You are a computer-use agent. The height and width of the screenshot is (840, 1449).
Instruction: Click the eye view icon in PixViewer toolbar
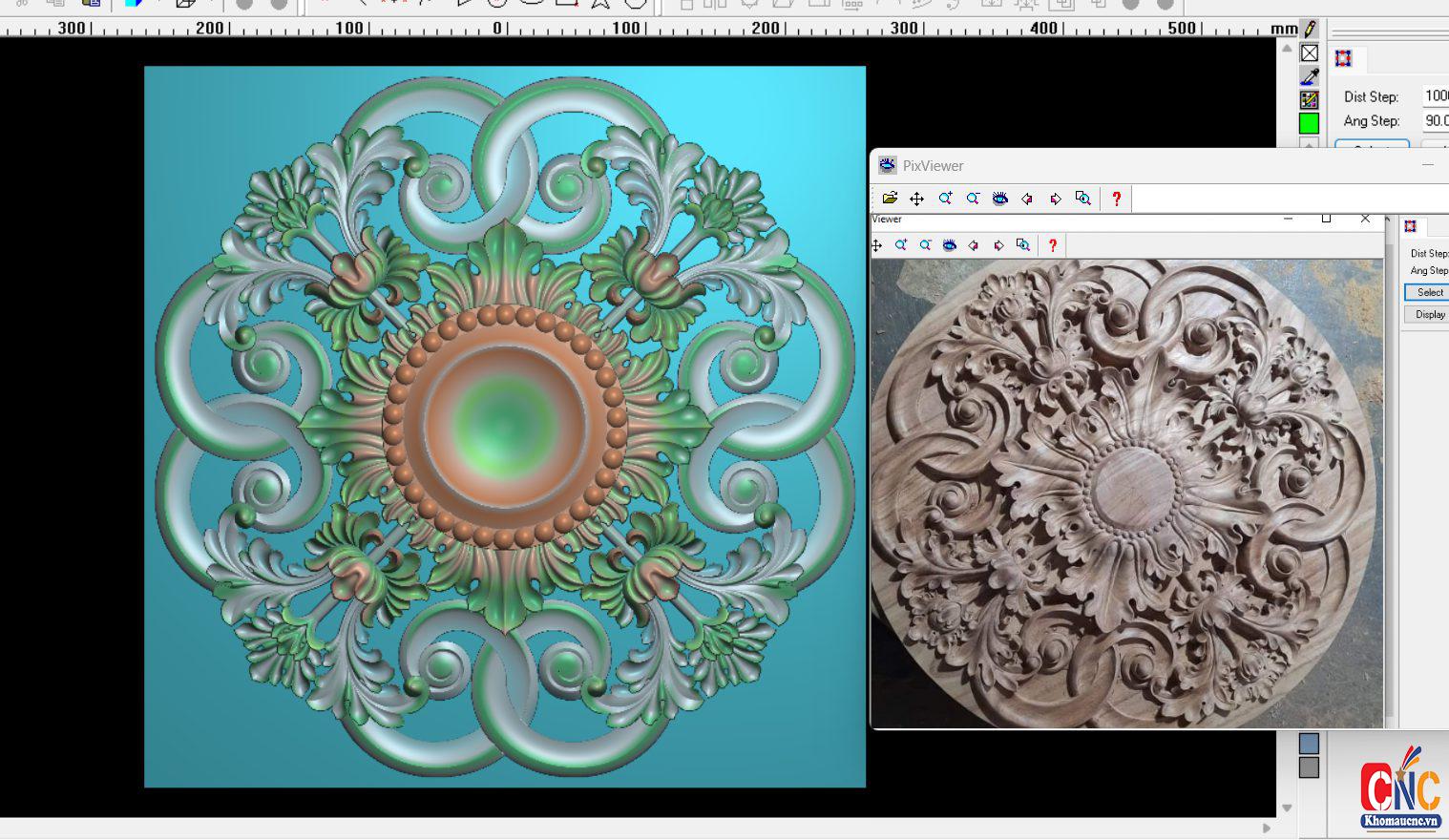point(1000,199)
